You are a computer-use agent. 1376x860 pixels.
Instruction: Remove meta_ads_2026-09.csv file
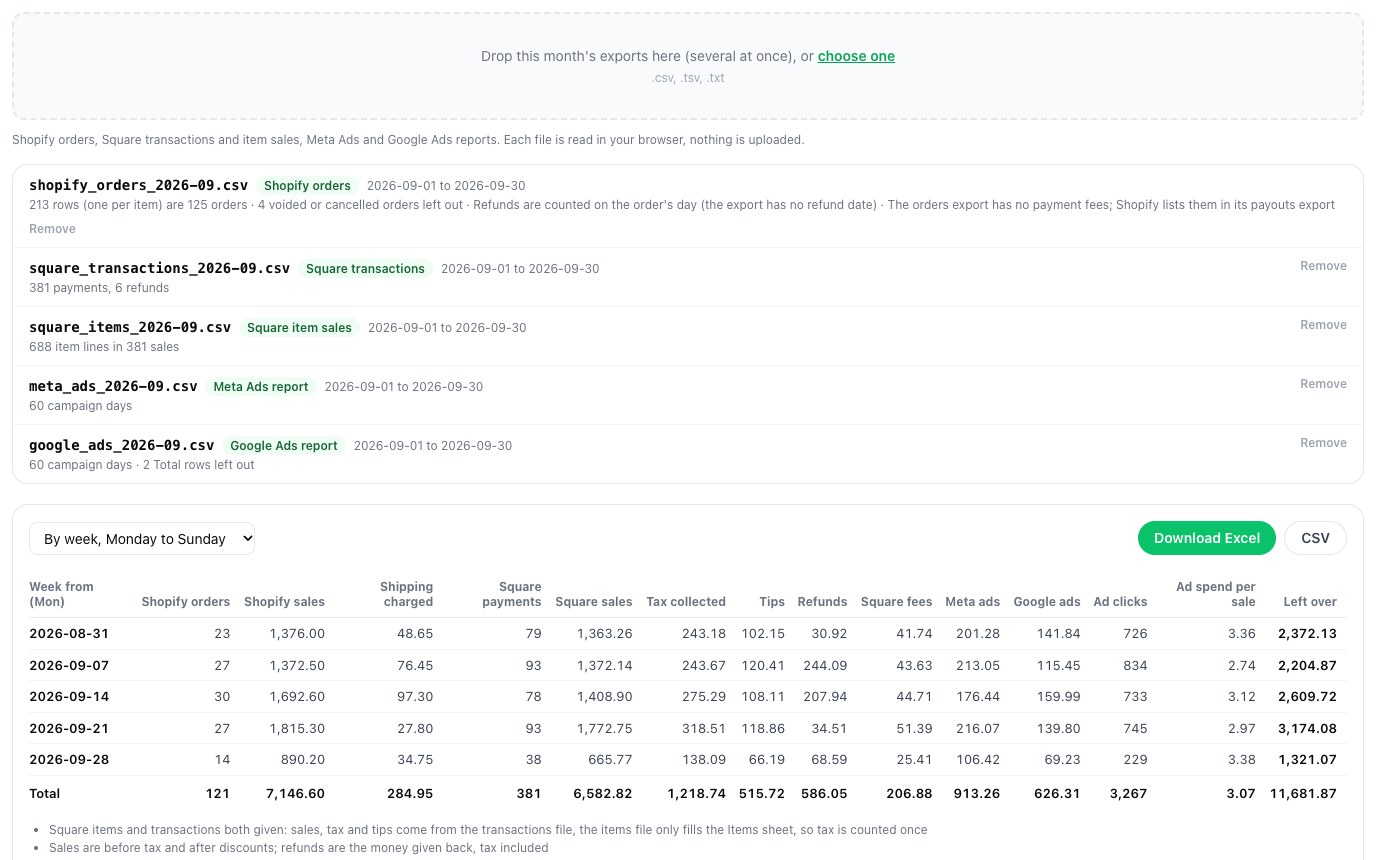pos(1323,384)
